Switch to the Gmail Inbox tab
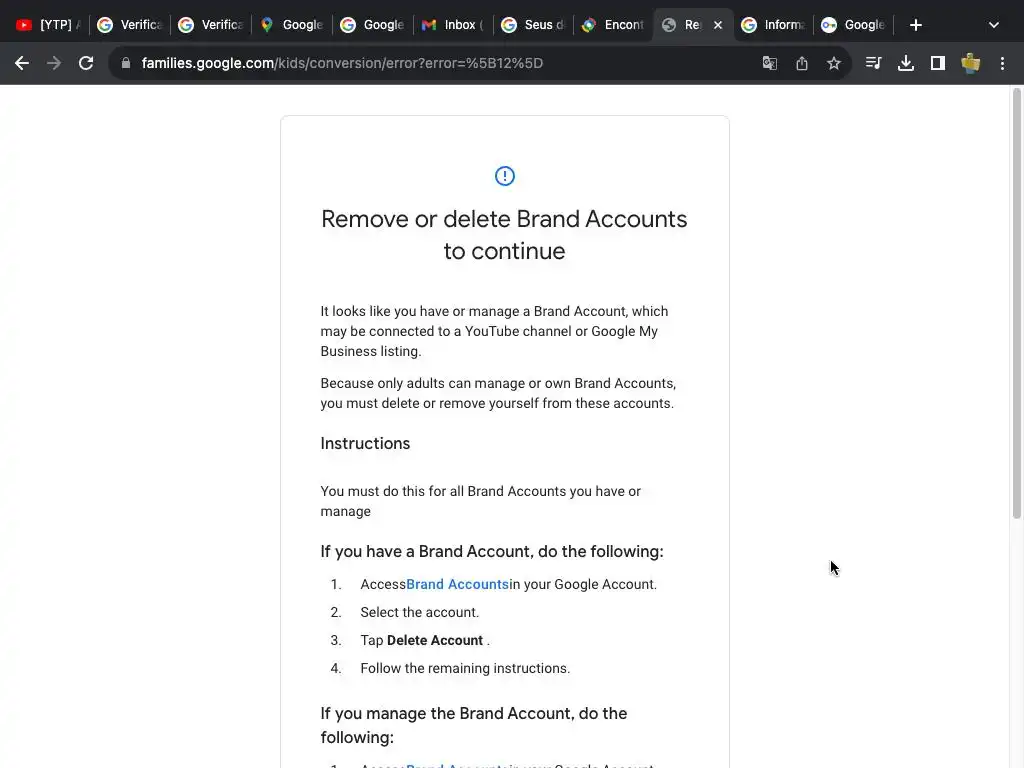The image size is (1024, 768). tap(453, 25)
